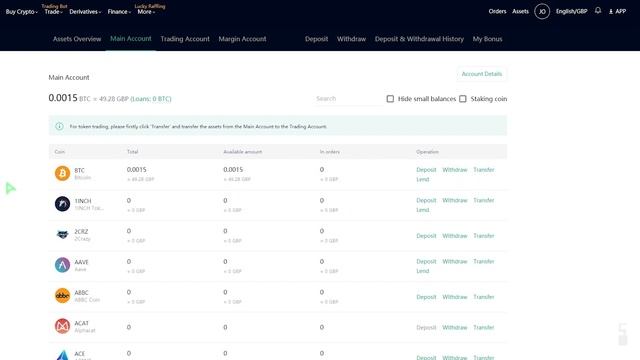Click Withdraw for BTC row

pyautogui.click(x=455, y=169)
